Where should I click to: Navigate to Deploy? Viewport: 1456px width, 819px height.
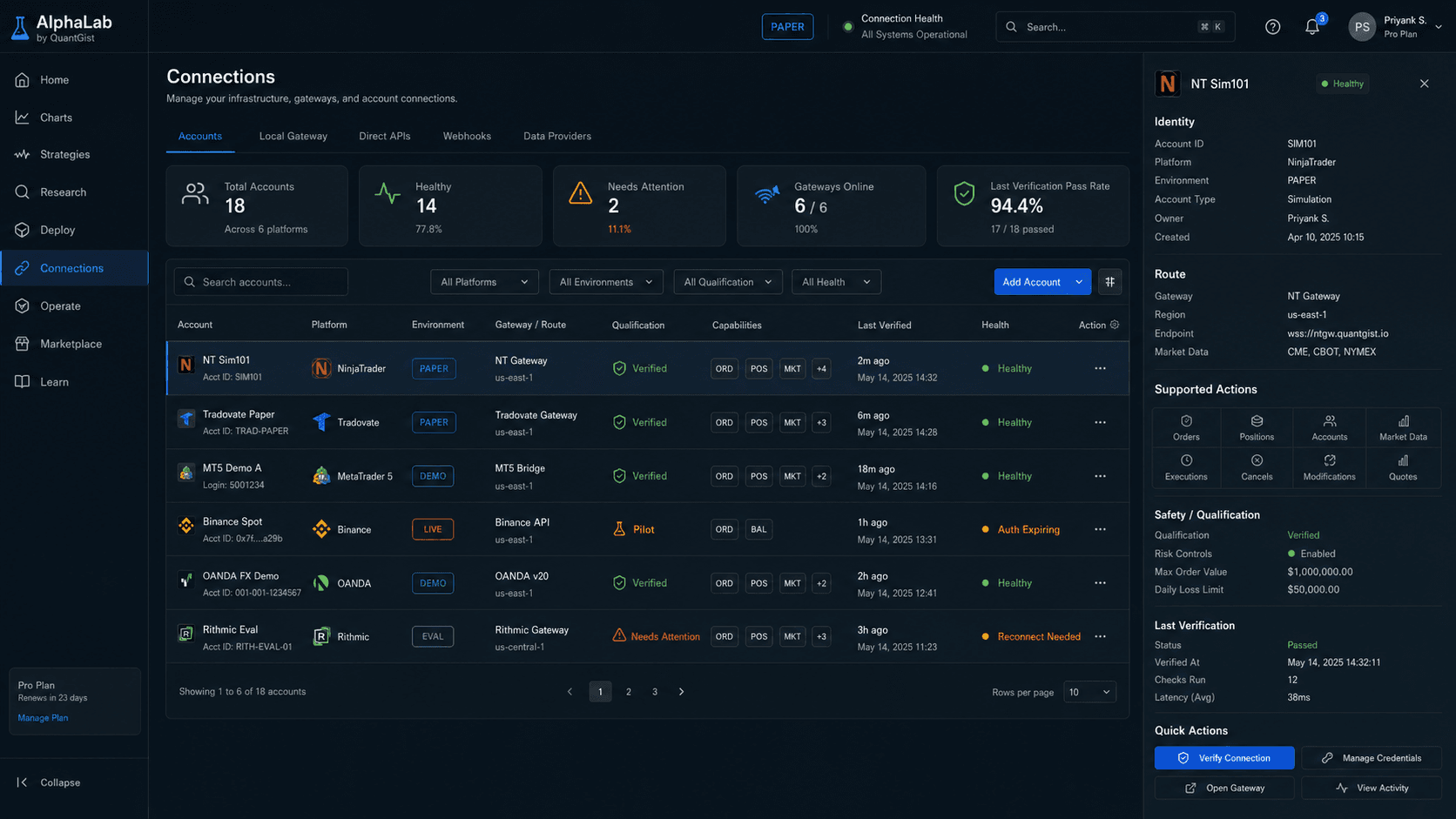[74, 230]
